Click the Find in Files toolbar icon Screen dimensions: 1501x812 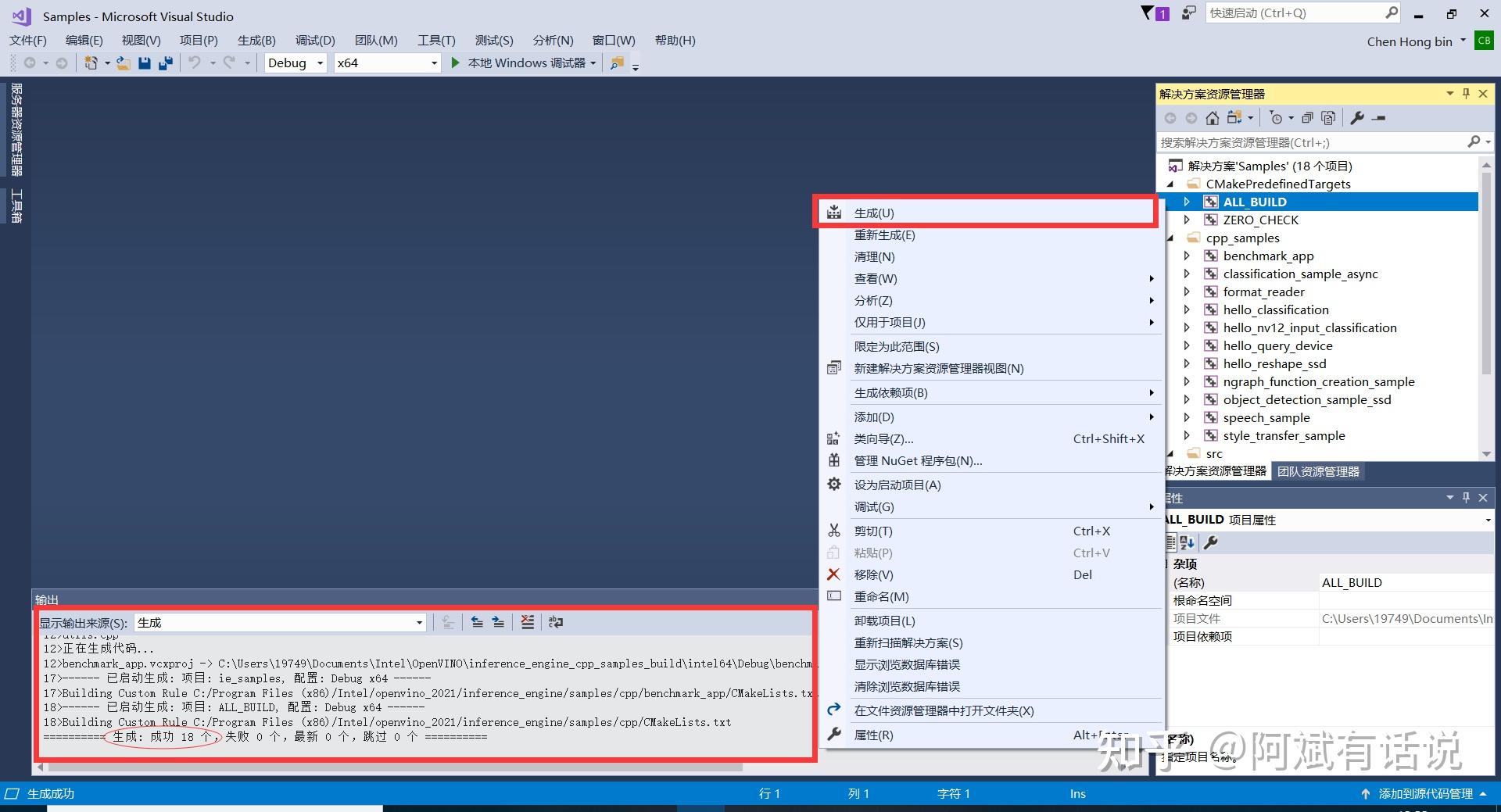pos(617,63)
